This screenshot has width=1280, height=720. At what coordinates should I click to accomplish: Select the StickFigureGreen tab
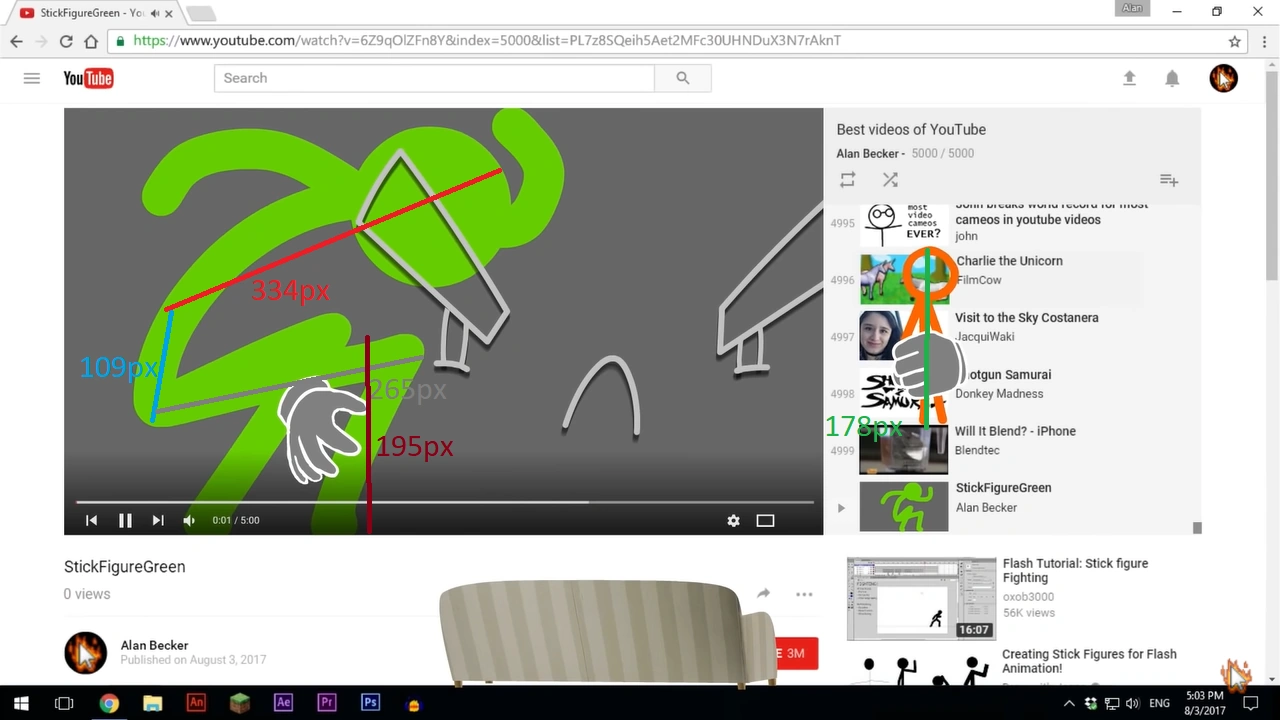(x=92, y=13)
